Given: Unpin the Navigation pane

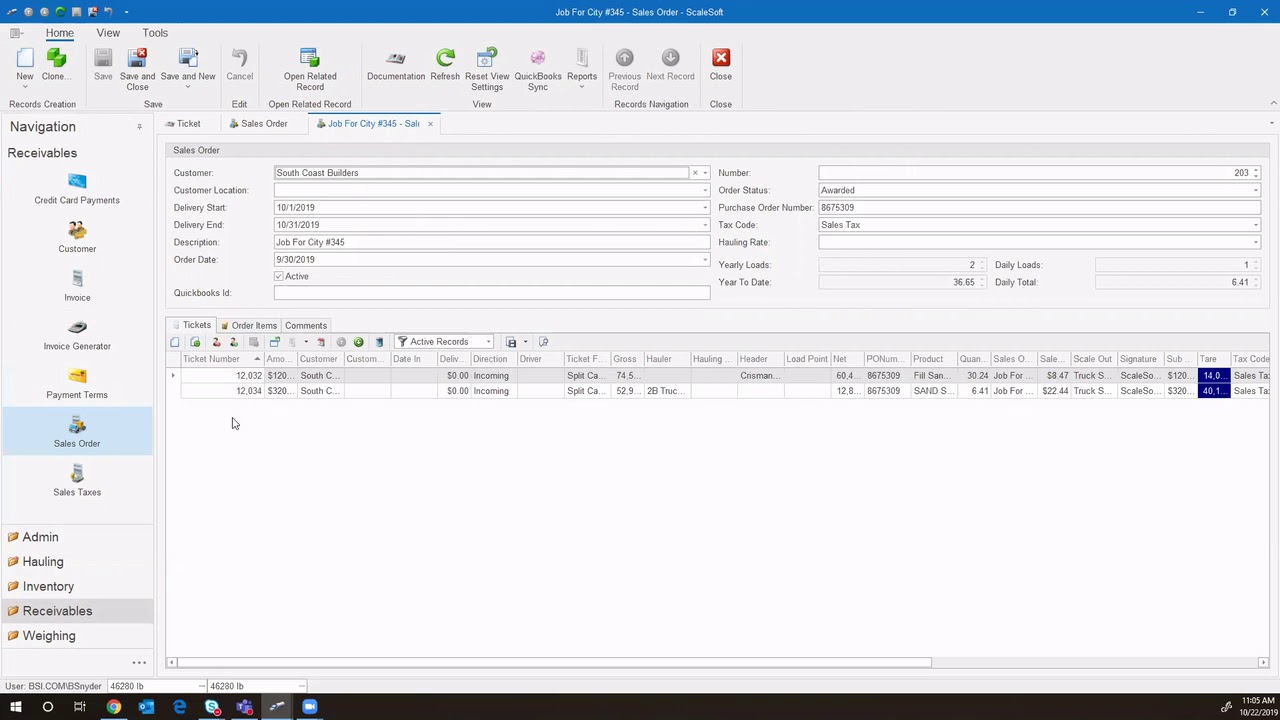Looking at the screenshot, I should (x=139, y=127).
